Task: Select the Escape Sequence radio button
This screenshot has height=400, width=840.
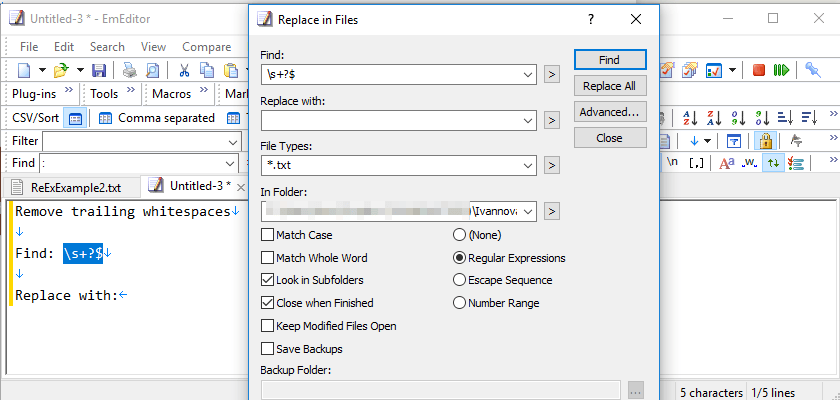Action: pos(459,280)
